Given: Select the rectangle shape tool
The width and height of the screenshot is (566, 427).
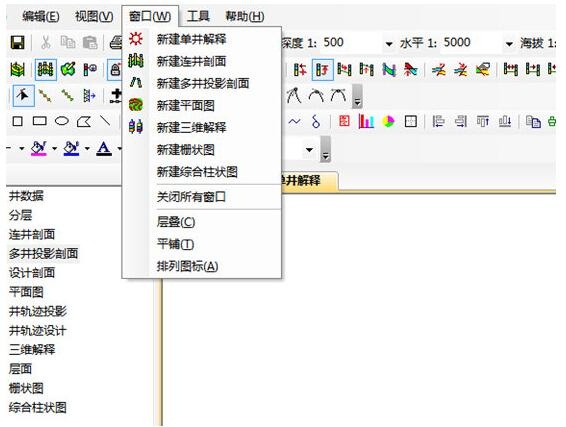Looking at the screenshot, I should pos(40,121).
